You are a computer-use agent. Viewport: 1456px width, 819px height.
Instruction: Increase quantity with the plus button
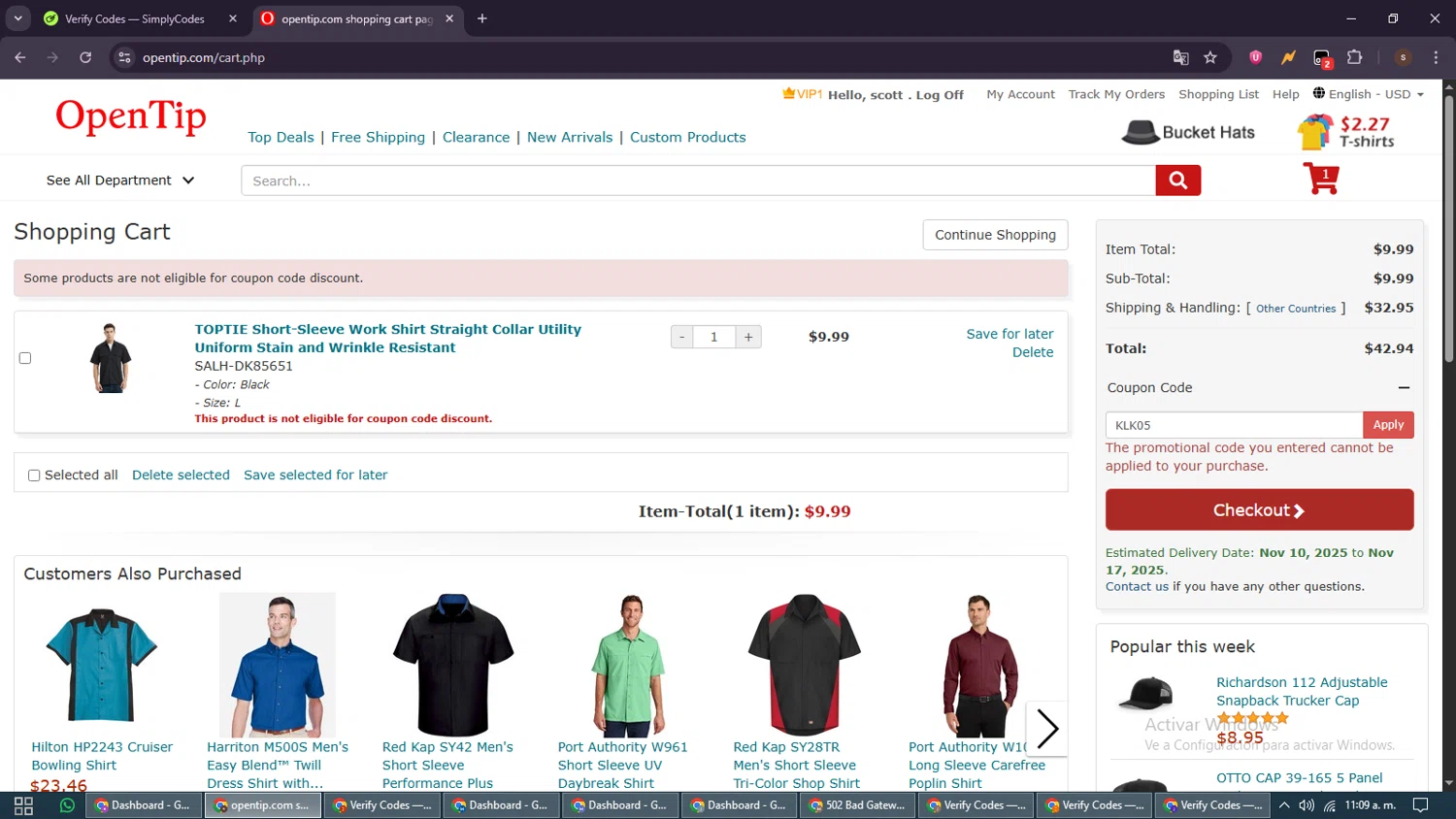(x=748, y=337)
